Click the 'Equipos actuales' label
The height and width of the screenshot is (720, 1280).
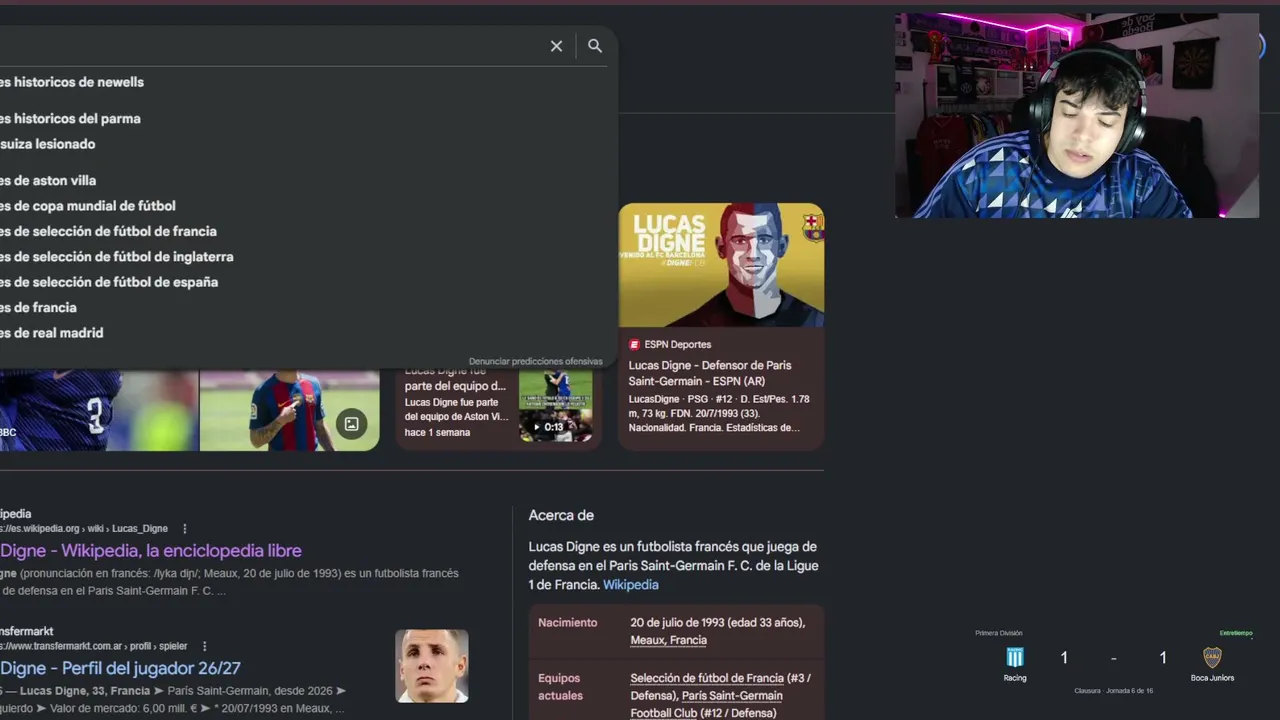point(561,687)
